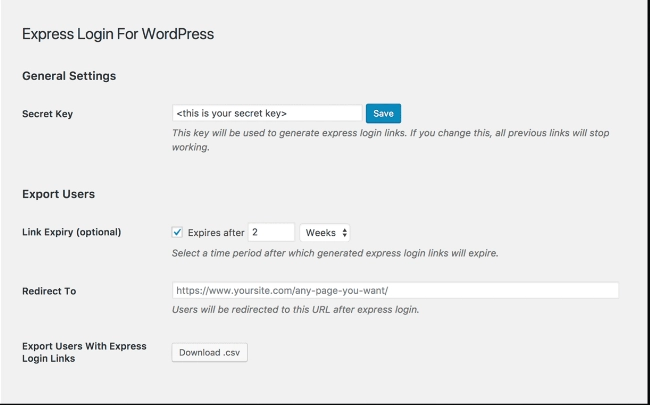Viewport: 650px width, 405px height.
Task: Click 'Users will be redirected' help text
Action: [295, 310]
